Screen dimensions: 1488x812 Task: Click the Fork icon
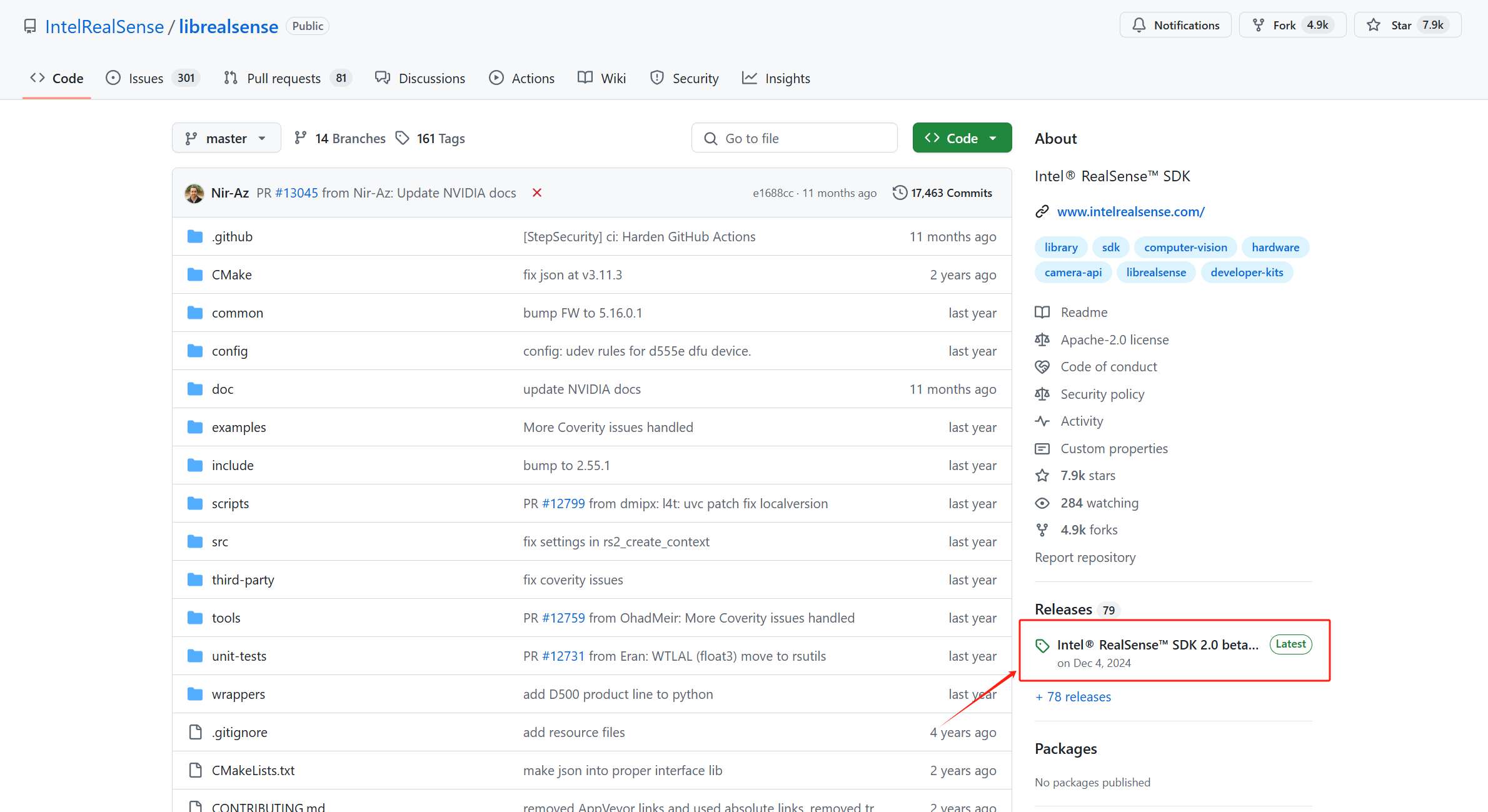(x=1259, y=25)
